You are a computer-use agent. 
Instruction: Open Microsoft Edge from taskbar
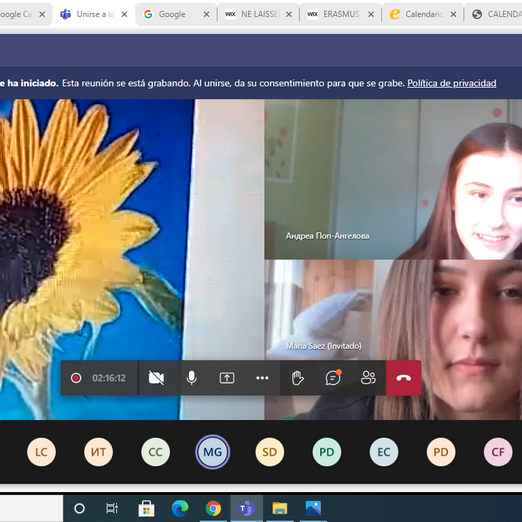[180, 508]
